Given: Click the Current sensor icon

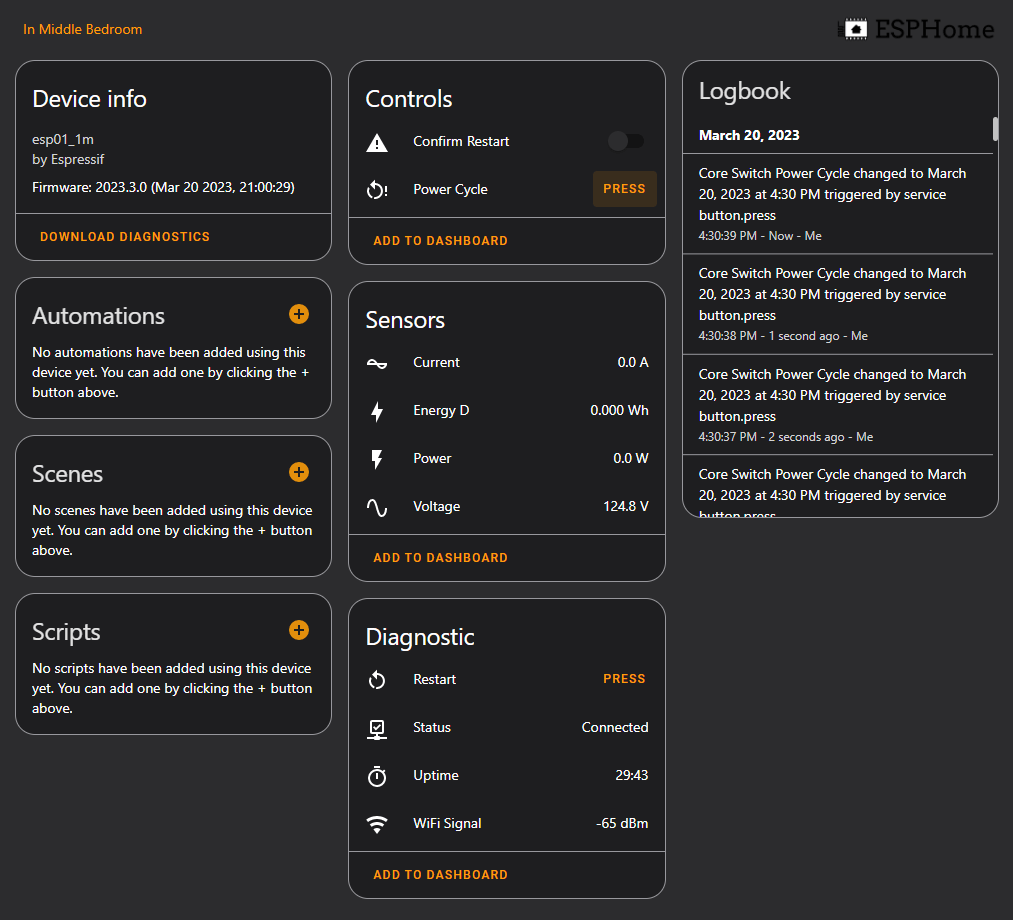Looking at the screenshot, I should 377,363.
